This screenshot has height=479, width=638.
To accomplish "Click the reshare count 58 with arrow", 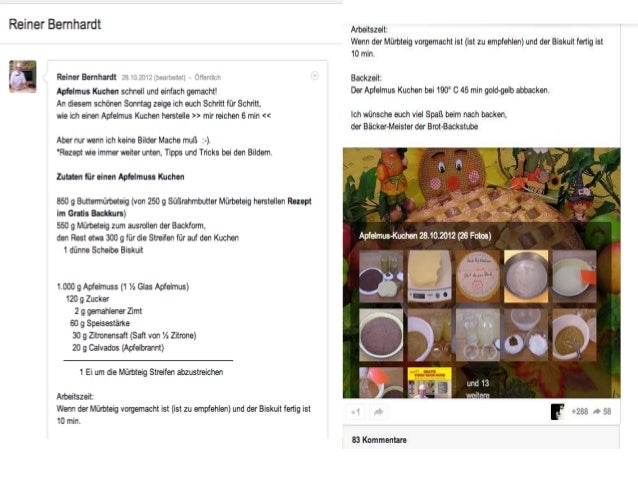I will [x=602, y=412].
